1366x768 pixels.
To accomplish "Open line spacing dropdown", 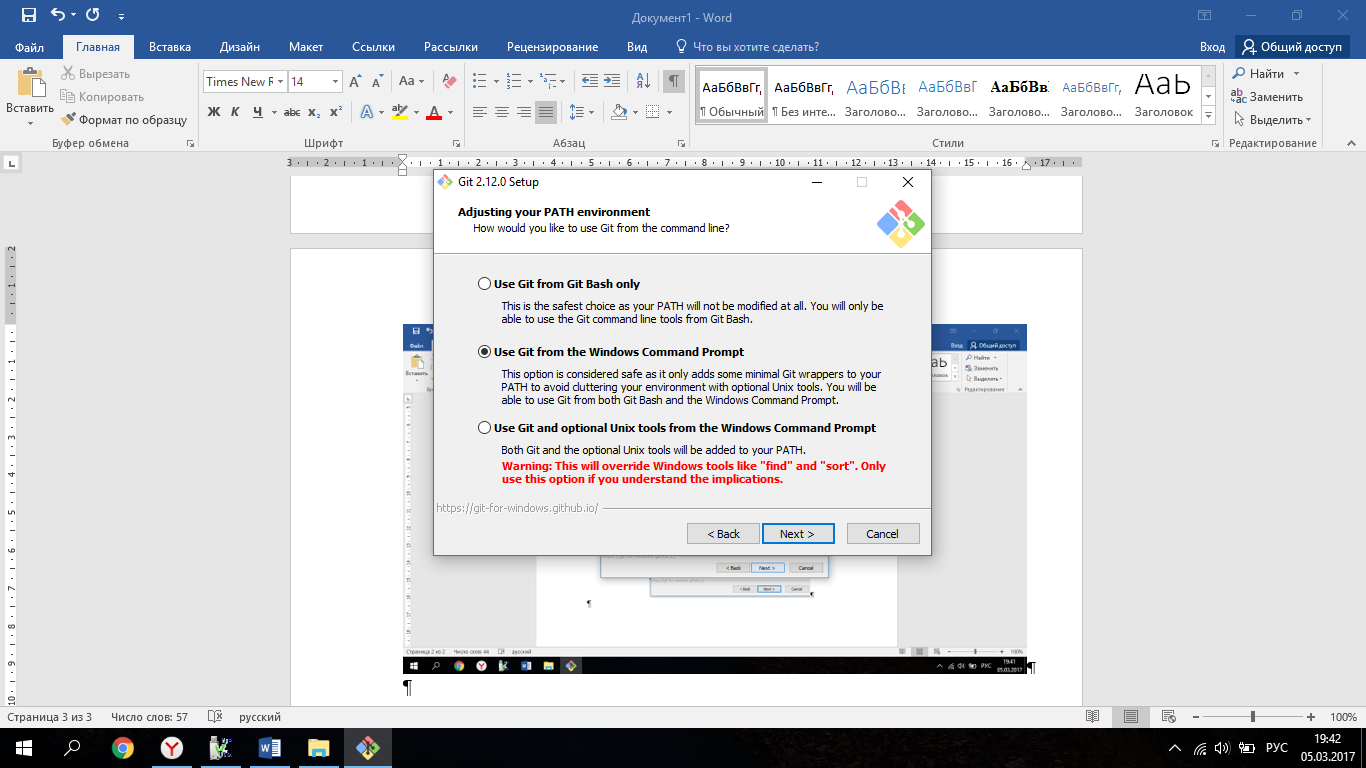I will pos(581,112).
